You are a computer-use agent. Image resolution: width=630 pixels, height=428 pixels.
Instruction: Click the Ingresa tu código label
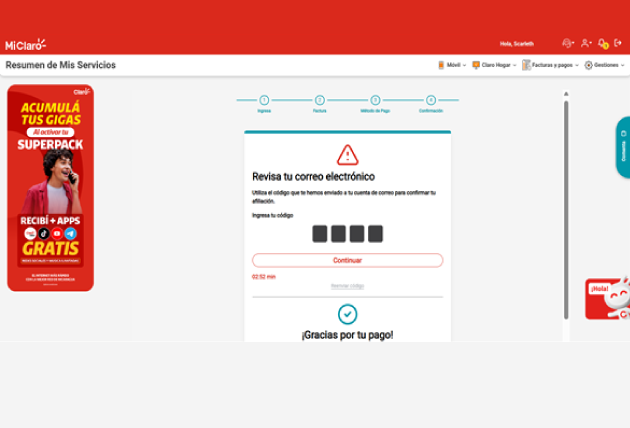click(x=272, y=215)
